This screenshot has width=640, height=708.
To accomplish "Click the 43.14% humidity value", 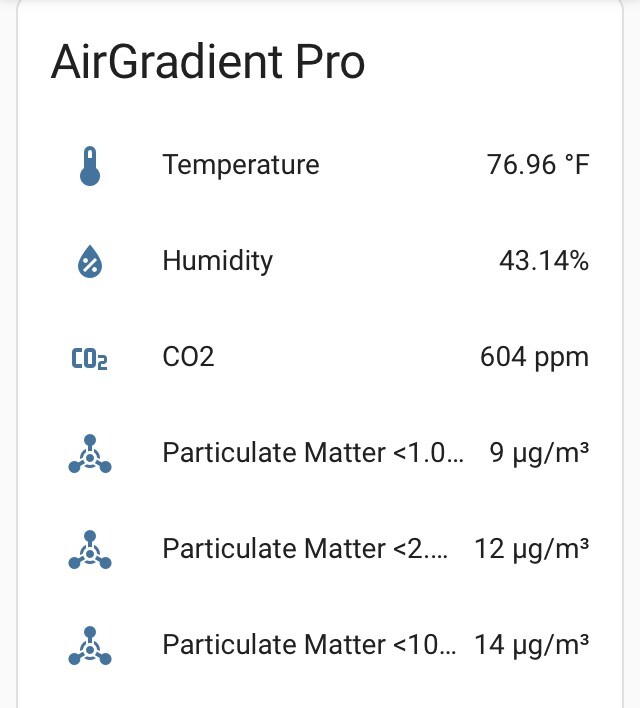I will pos(544,261).
